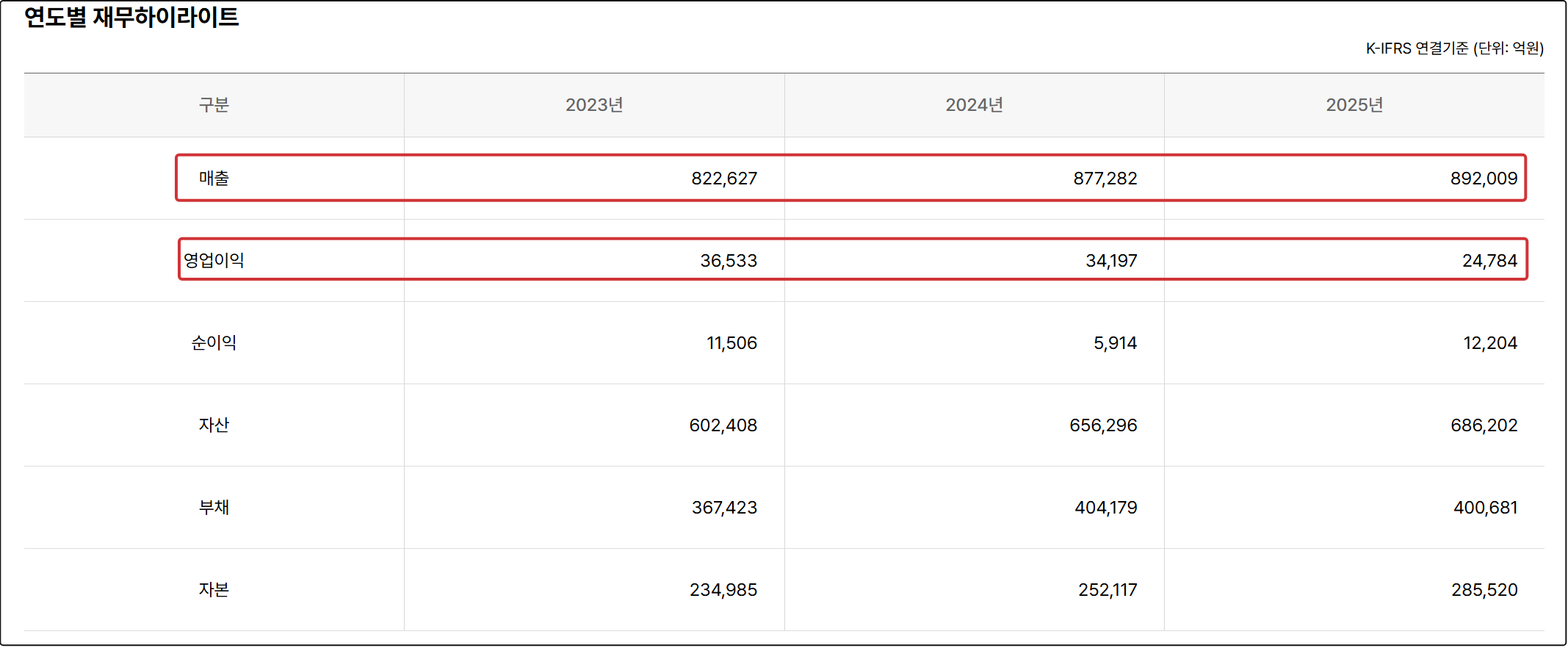Select 2025 영업이익 value 24,784
Viewport: 1568px width, 648px height.
click(1489, 261)
